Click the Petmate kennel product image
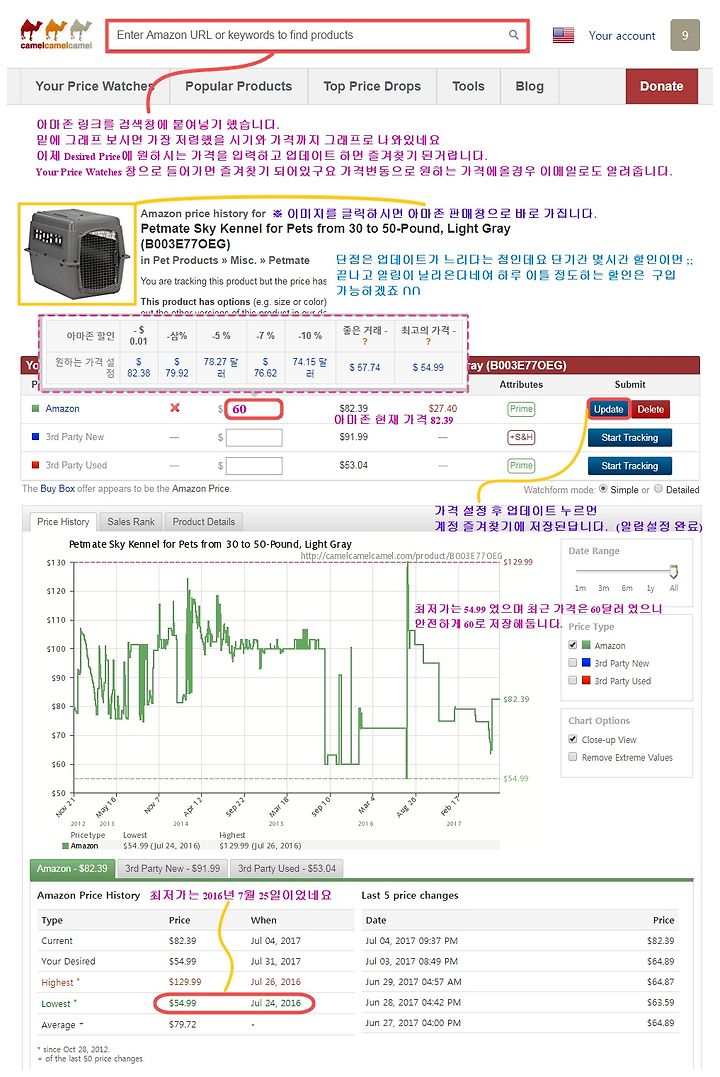Screen dimensions: 720x1077 pos(76,253)
